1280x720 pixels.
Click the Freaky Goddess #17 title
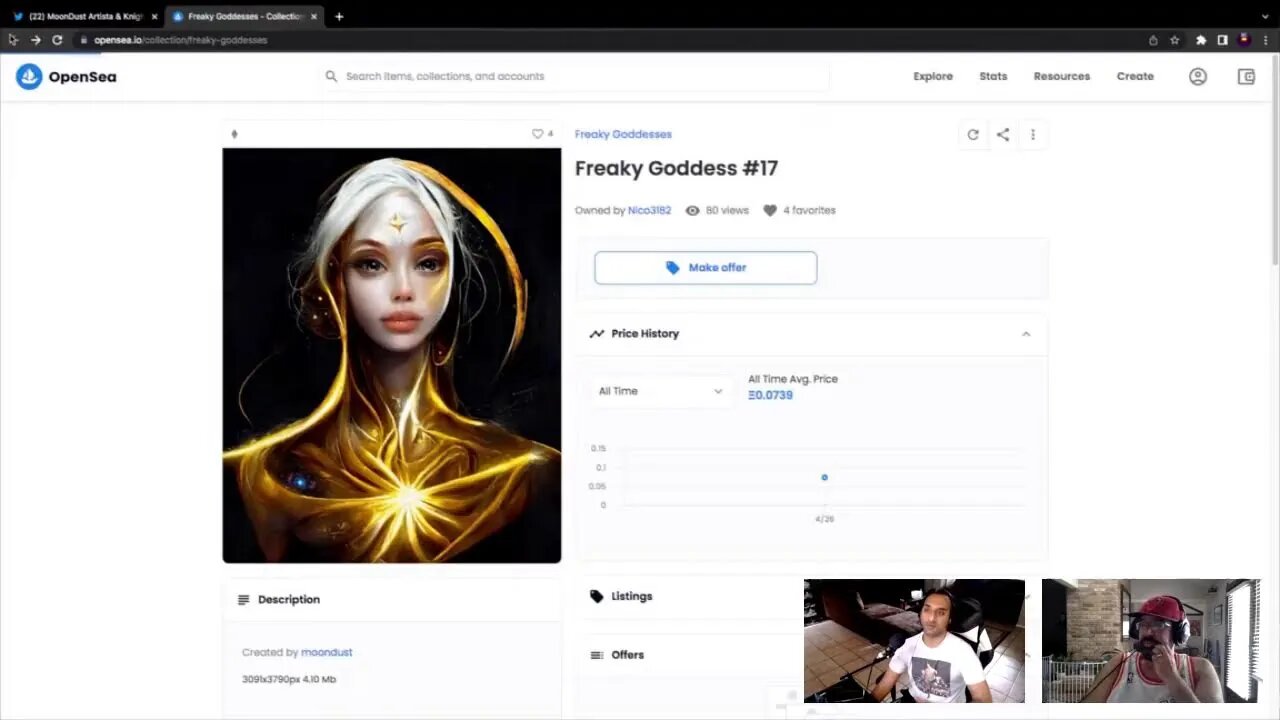(x=676, y=168)
